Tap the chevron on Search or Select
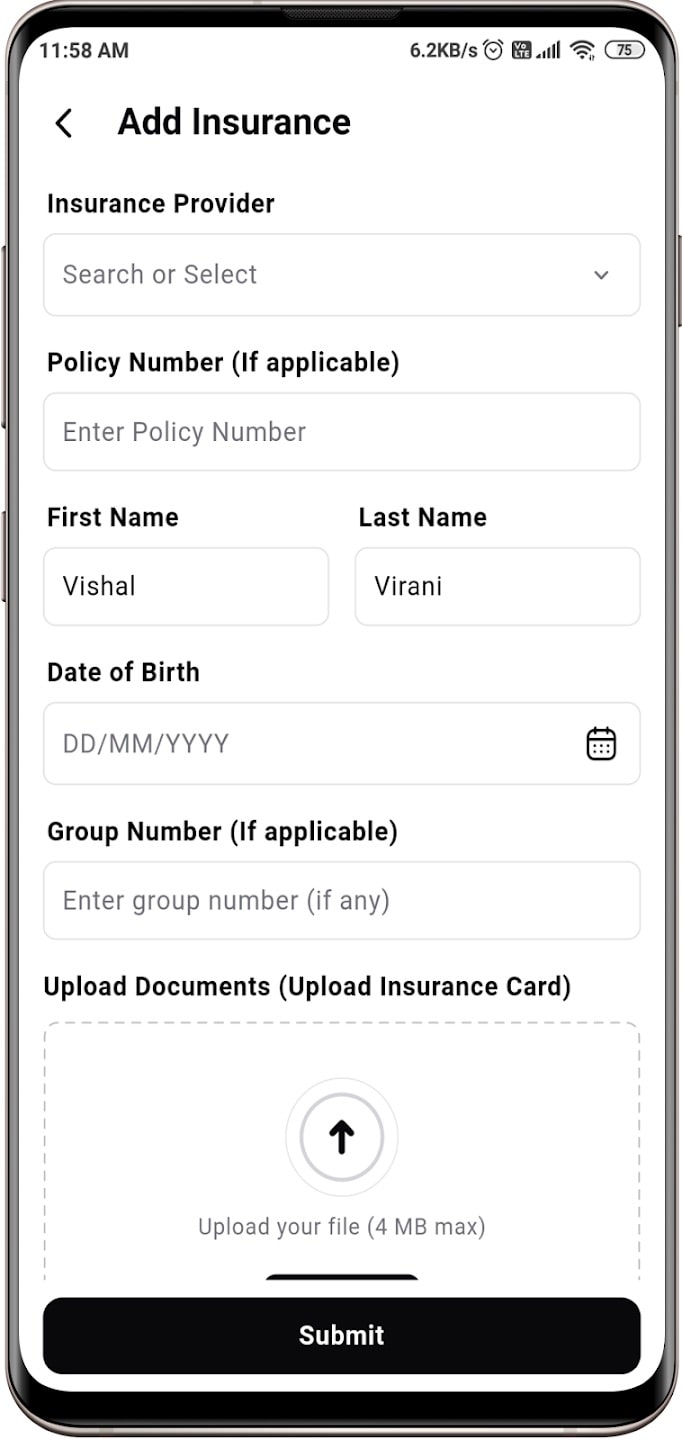The image size is (682, 1440). click(x=601, y=275)
